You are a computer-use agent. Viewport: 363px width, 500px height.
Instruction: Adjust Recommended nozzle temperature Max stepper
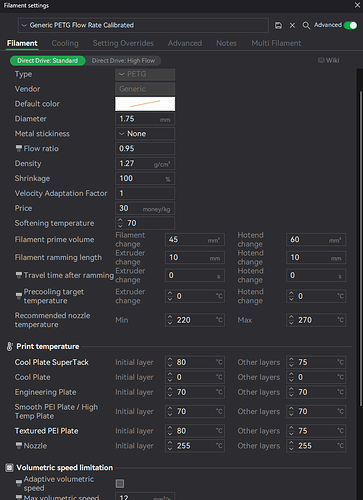click(x=291, y=320)
